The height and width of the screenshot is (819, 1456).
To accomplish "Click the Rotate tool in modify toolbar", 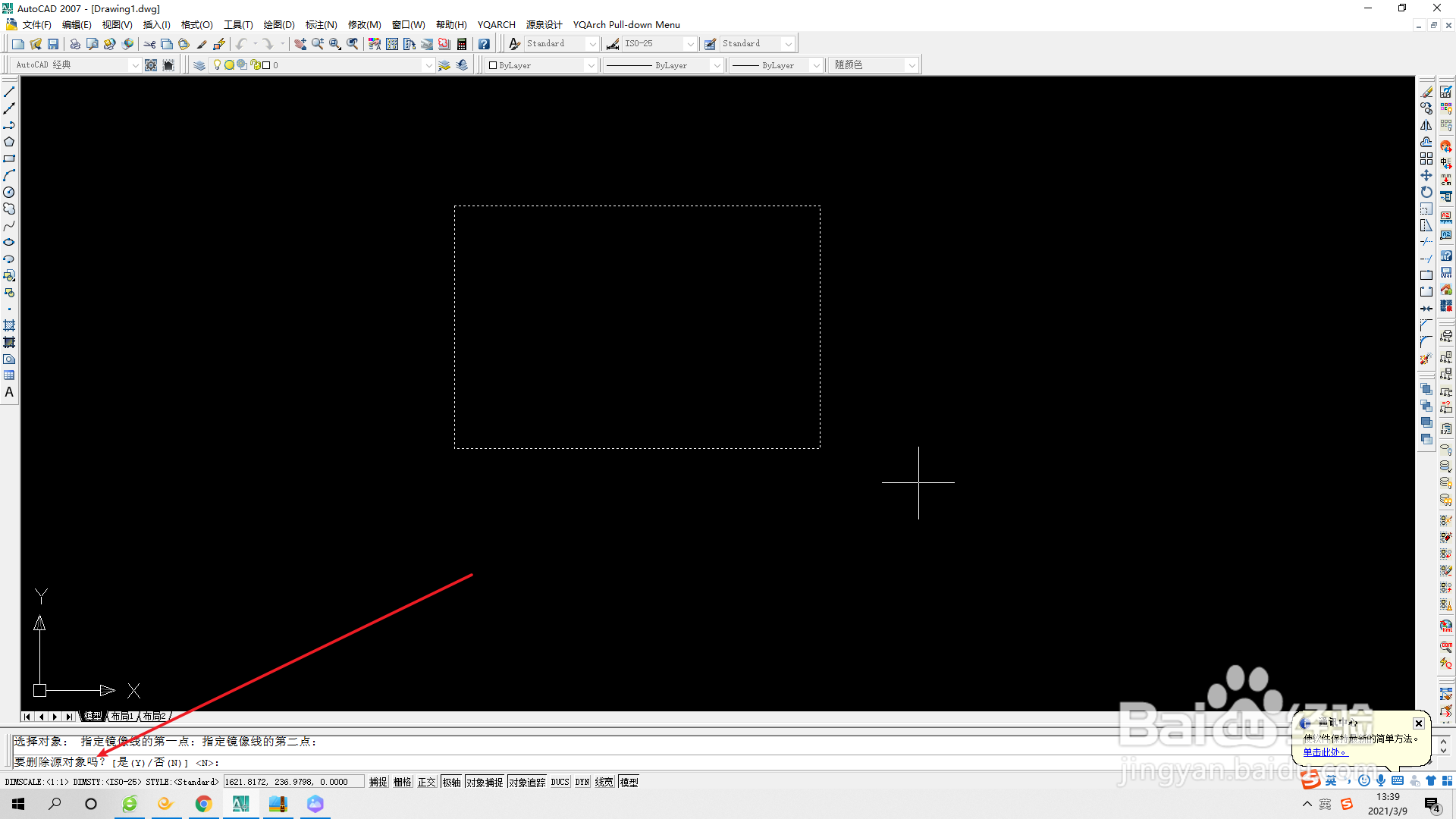I will tap(1426, 192).
